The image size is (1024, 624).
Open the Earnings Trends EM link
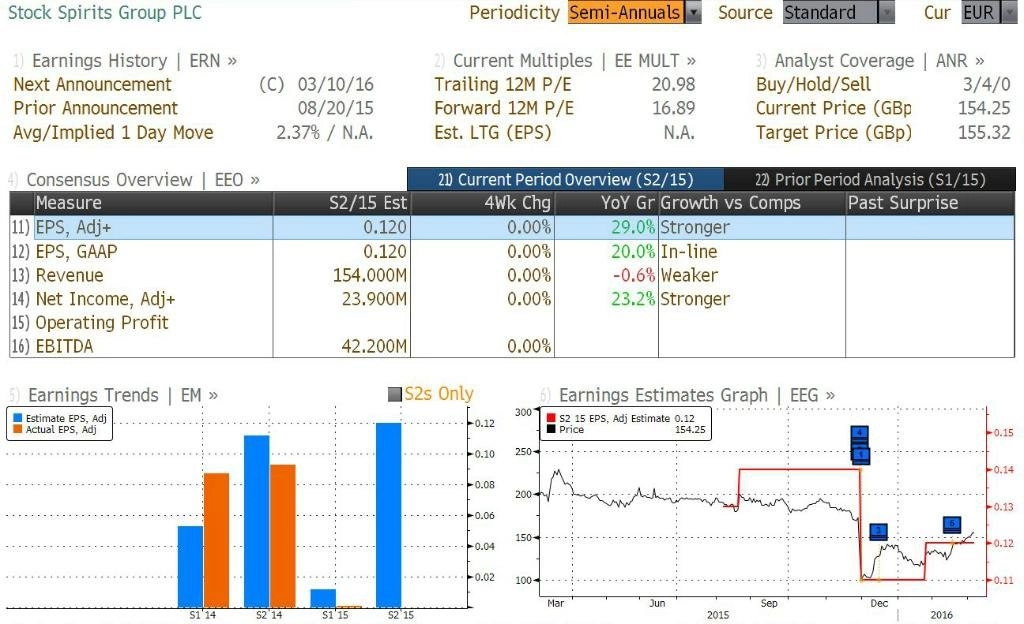point(123,395)
